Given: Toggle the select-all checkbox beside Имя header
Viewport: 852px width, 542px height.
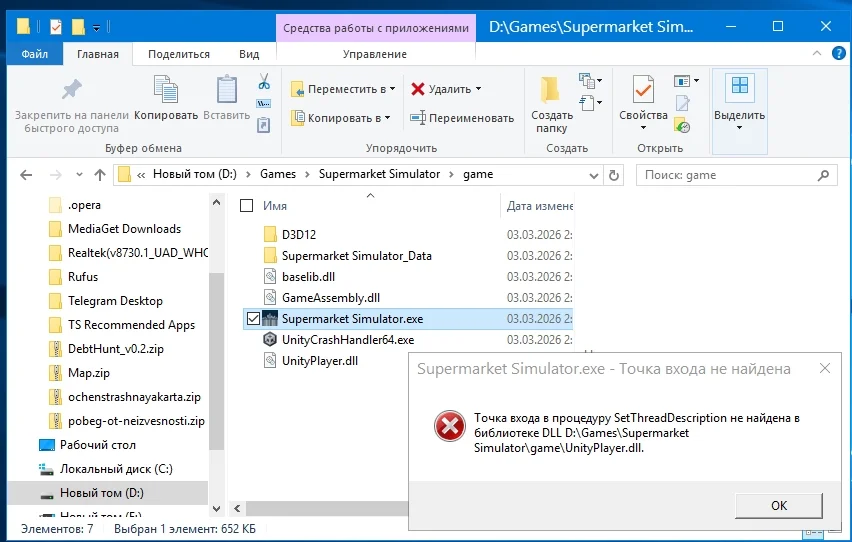Looking at the screenshot, I should coord(247,206).
